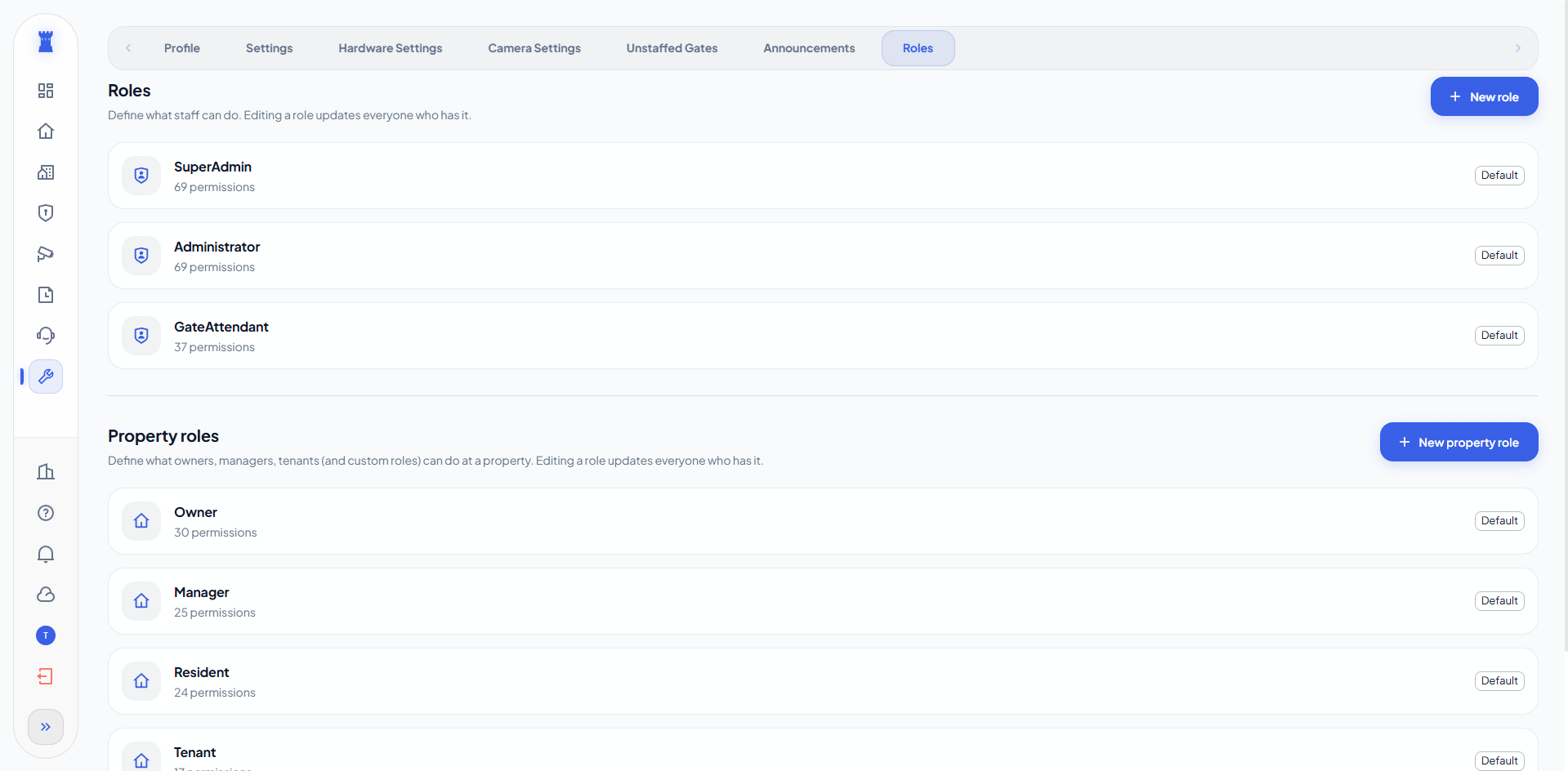Open the bar chart analytics icon
The height and width of the screenshot is (771, 1568).
coord(46,472)
